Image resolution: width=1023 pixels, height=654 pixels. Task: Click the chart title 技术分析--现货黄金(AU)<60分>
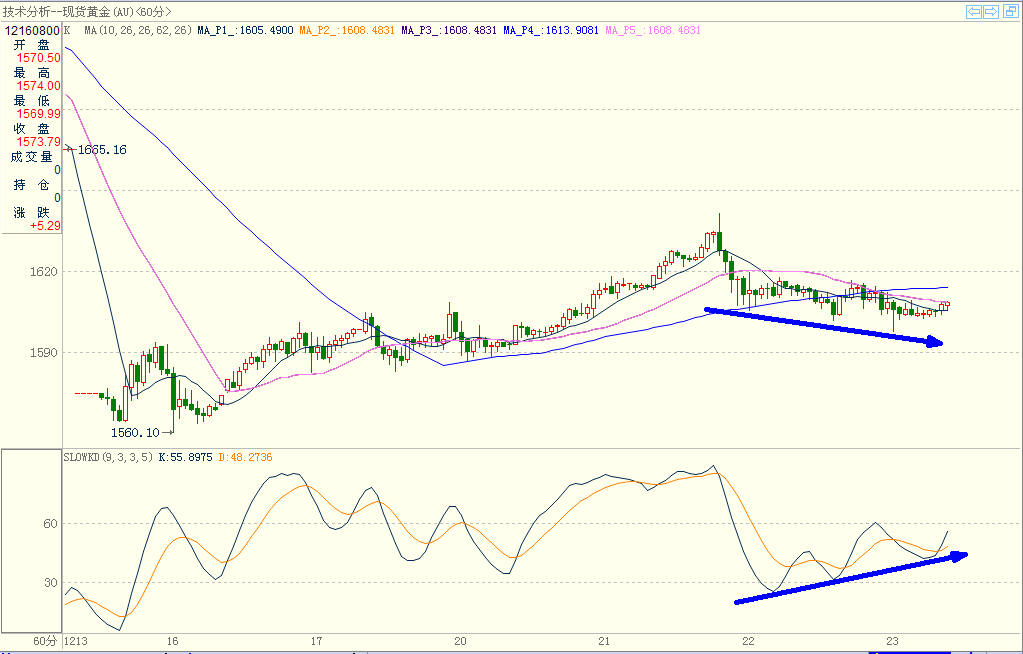click(x=87, y=12)
